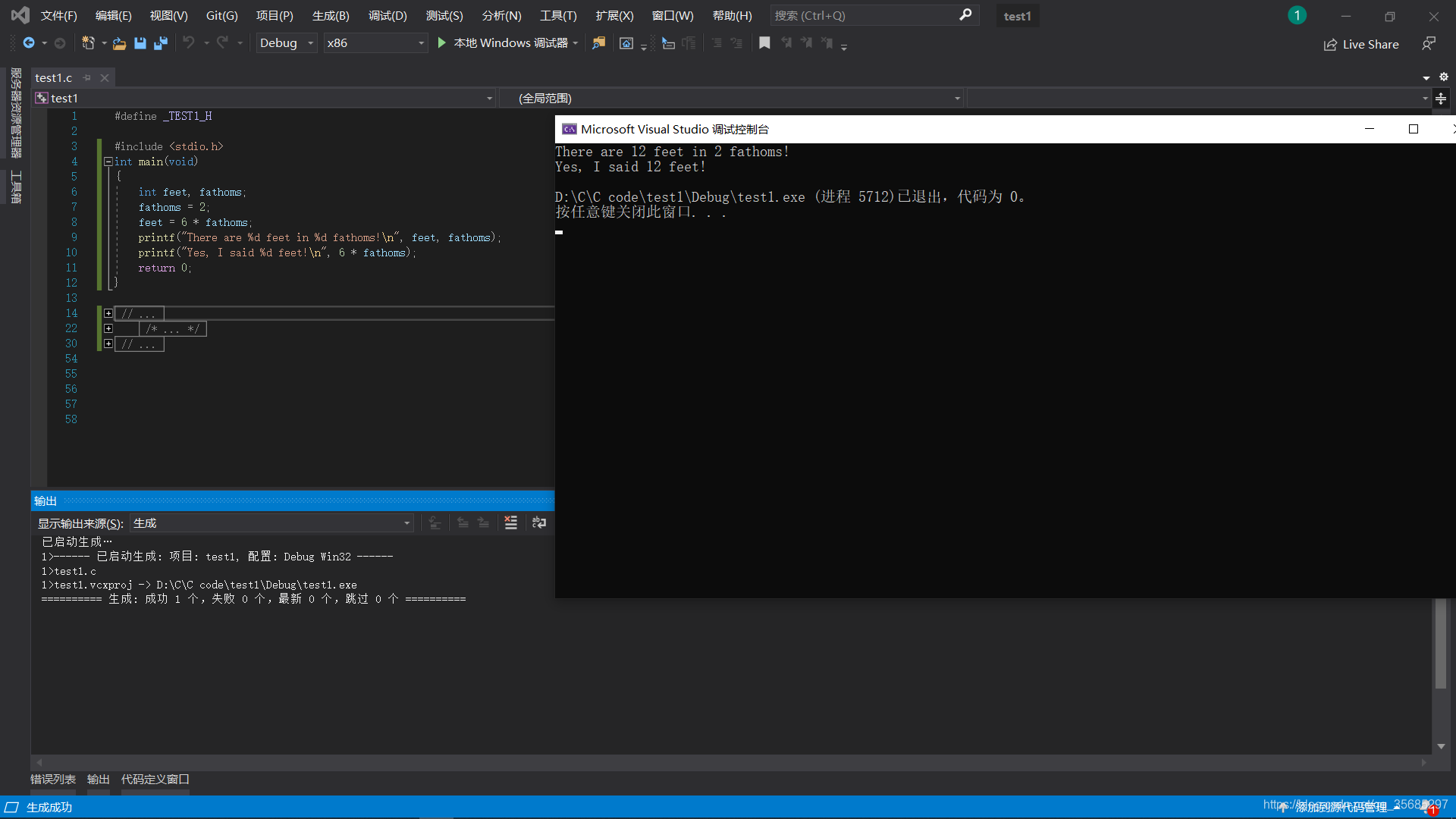This screenshot has height=819, width=1456.
Task: Click the Start Debugging play button
Action: (x=442, y=42)
